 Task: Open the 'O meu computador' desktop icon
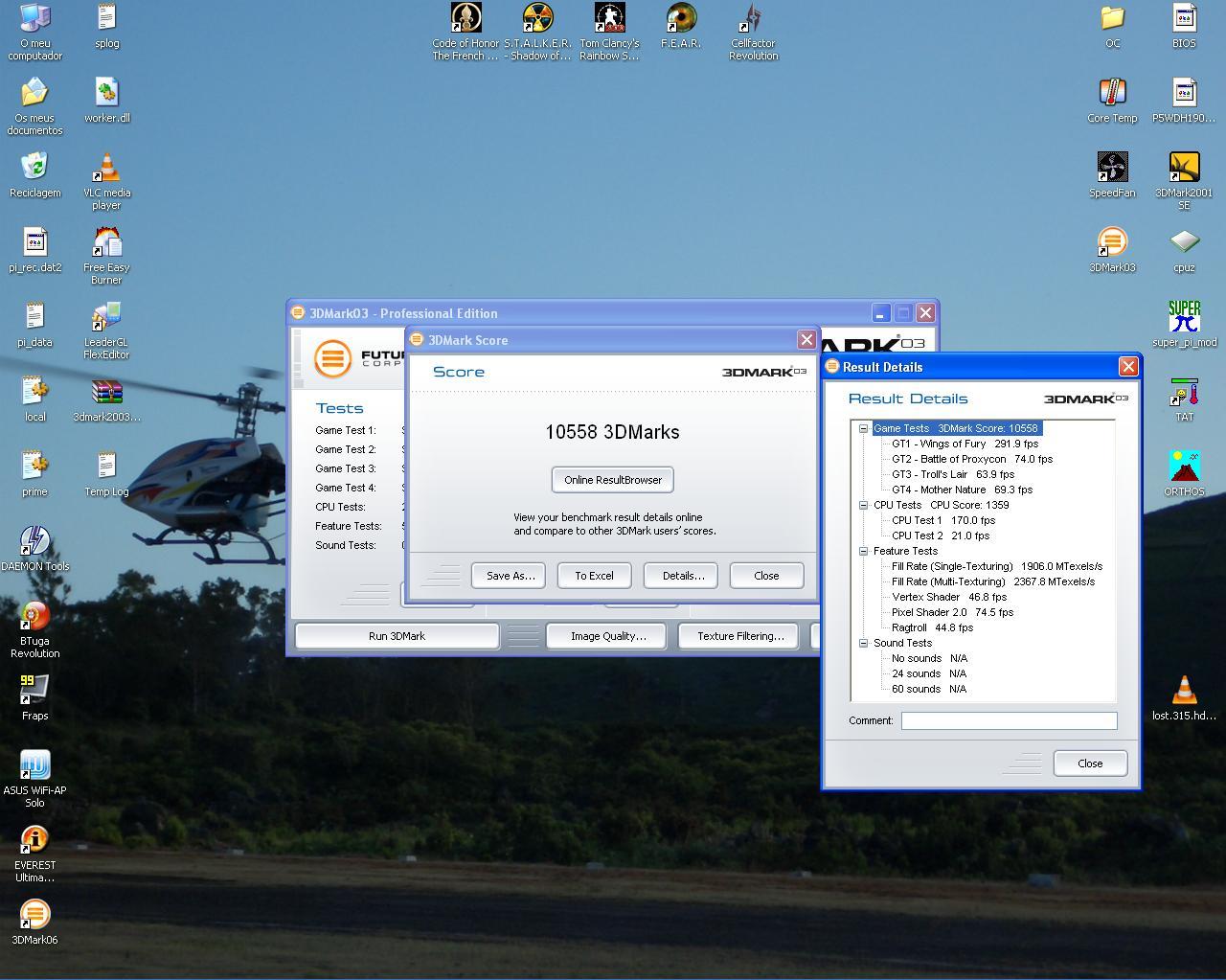[x=34, y=17]
